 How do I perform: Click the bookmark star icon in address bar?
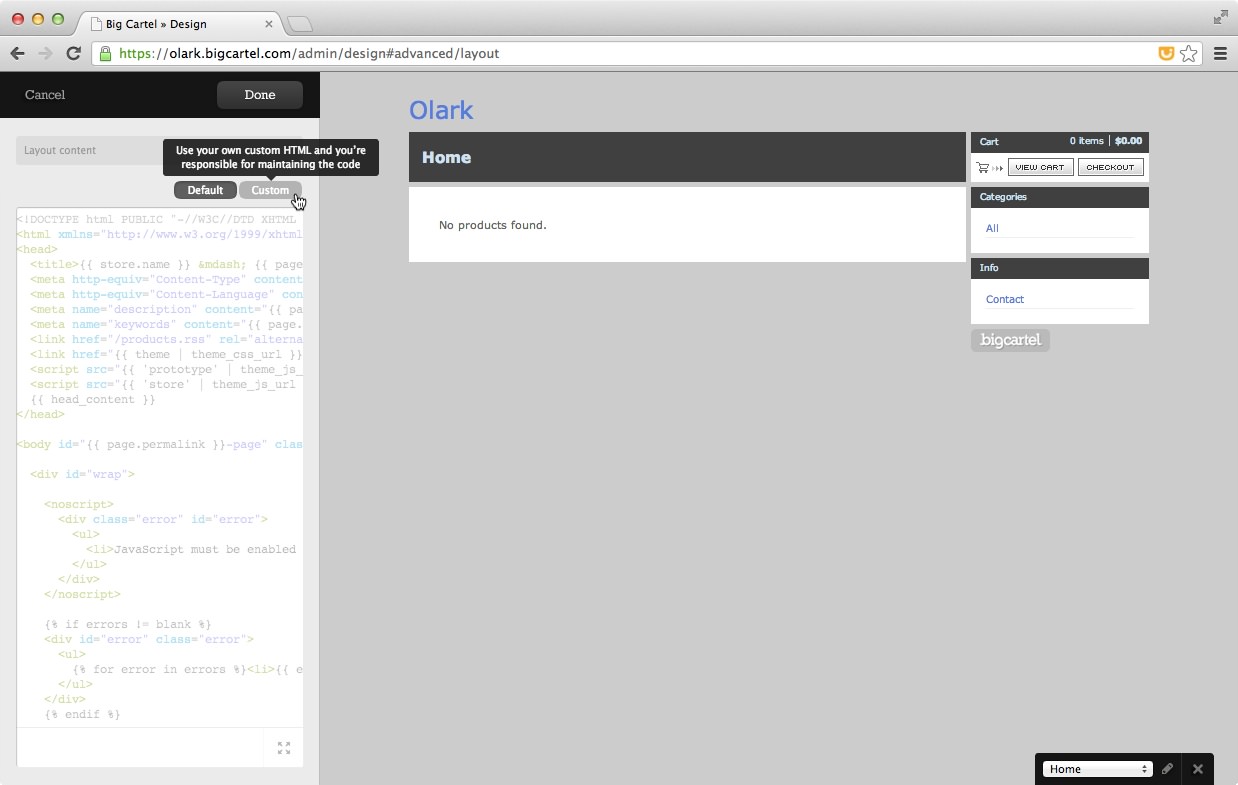tap(1188, 54)
